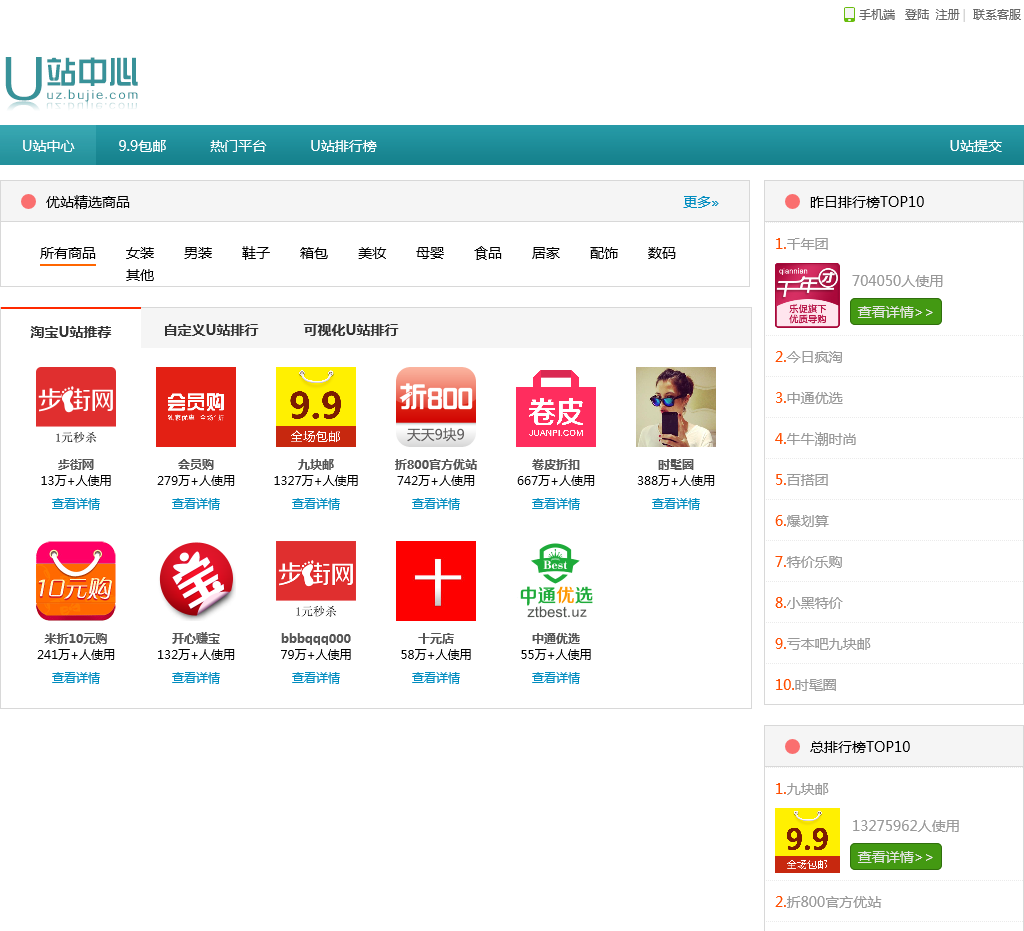This screenshot has height=931, width=1024.
Task: Select the 箱包 category
Action: [x=313, y=253]
